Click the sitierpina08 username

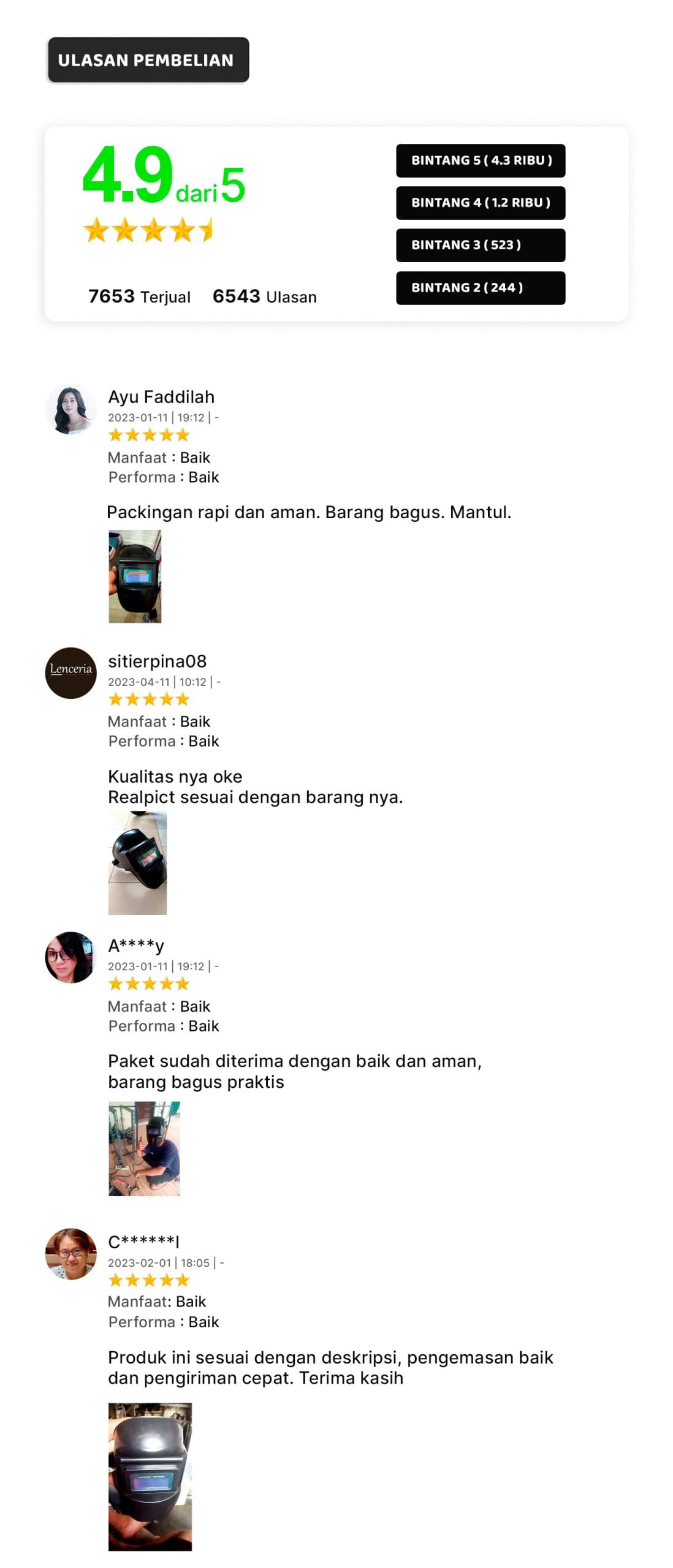click(x=158, y=661)
